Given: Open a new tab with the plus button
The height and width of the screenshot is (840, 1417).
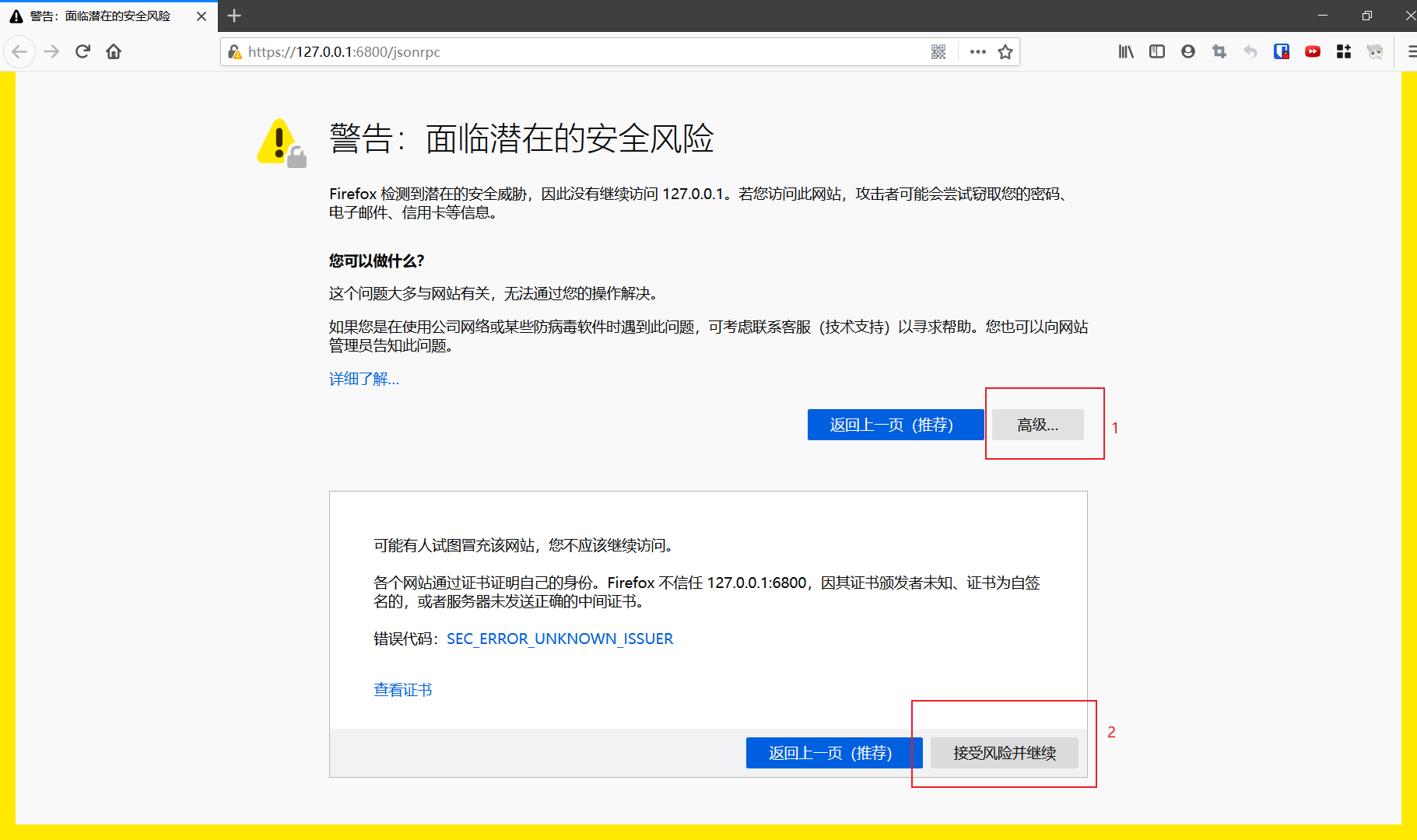Looking at the screenshot, I should tap(234, 16).
